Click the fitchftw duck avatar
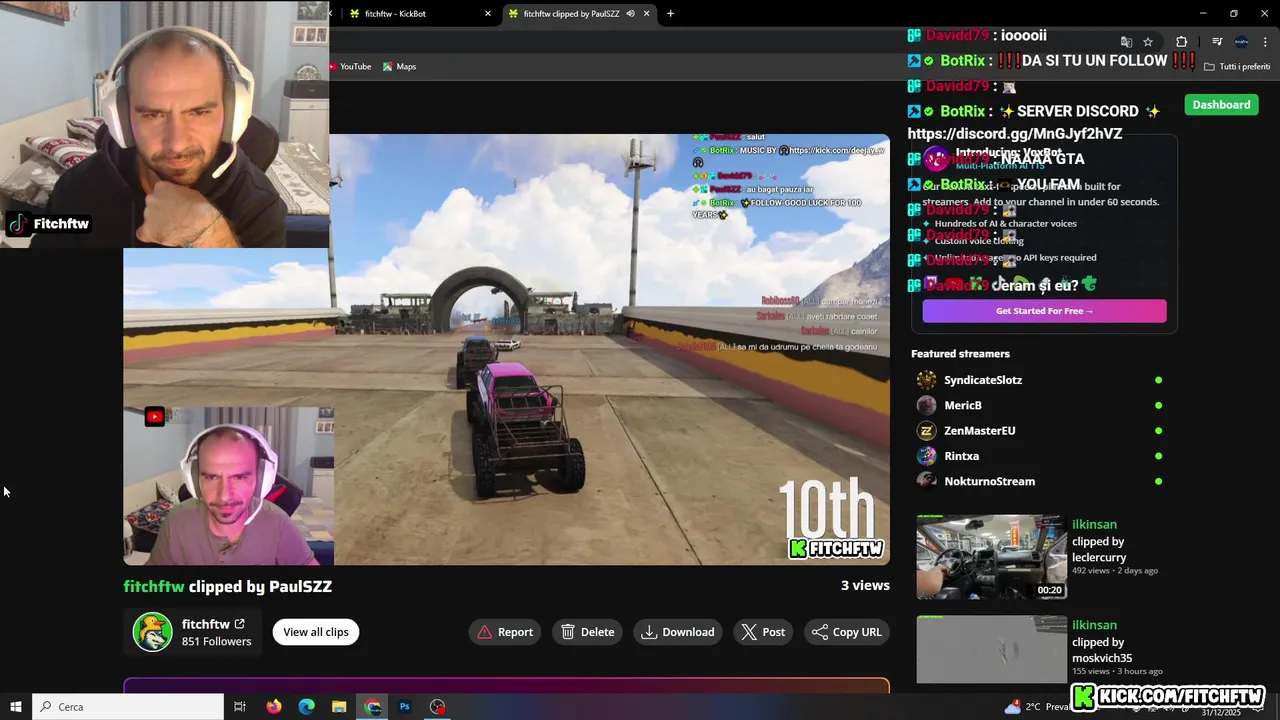The width and height of the screenshot is (1280, 720). point(153,632)
